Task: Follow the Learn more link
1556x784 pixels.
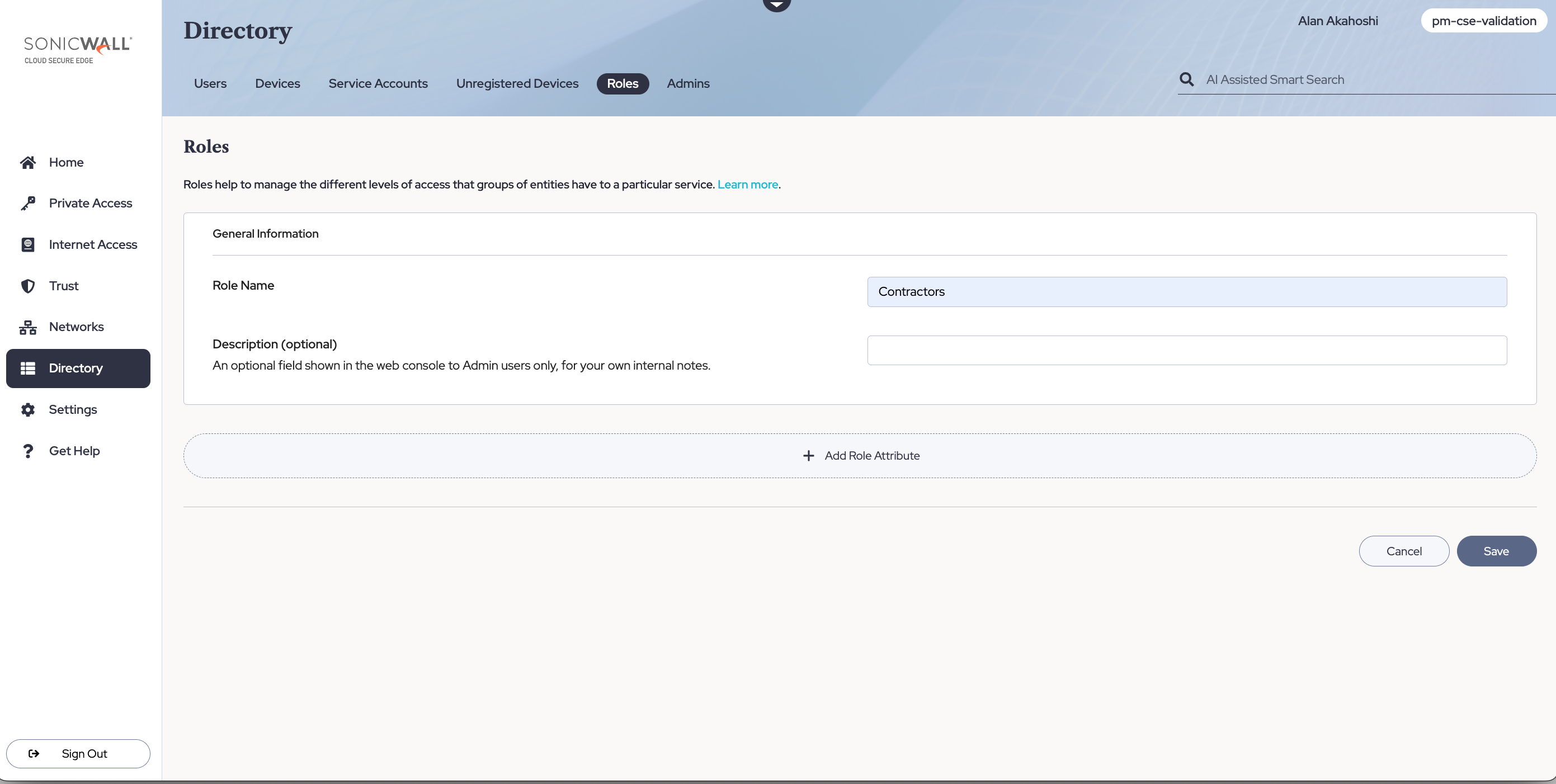Action: (747, 185)
